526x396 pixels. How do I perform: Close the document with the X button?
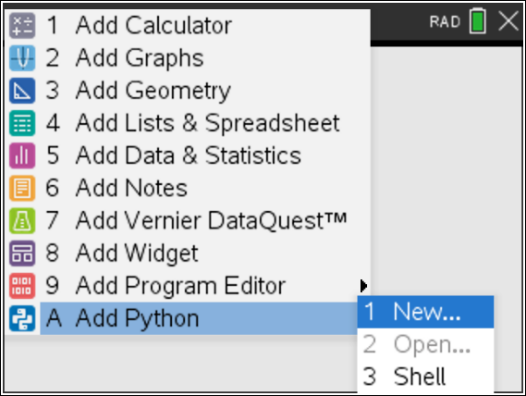coord(509,21)
